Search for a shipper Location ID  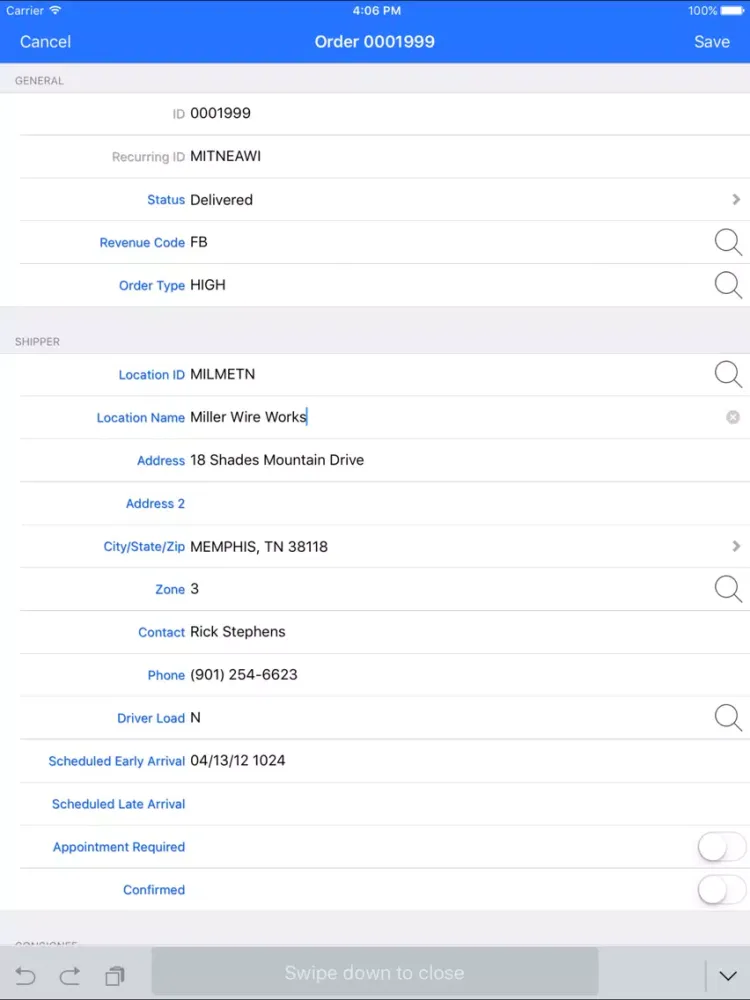tap(728, 374)
